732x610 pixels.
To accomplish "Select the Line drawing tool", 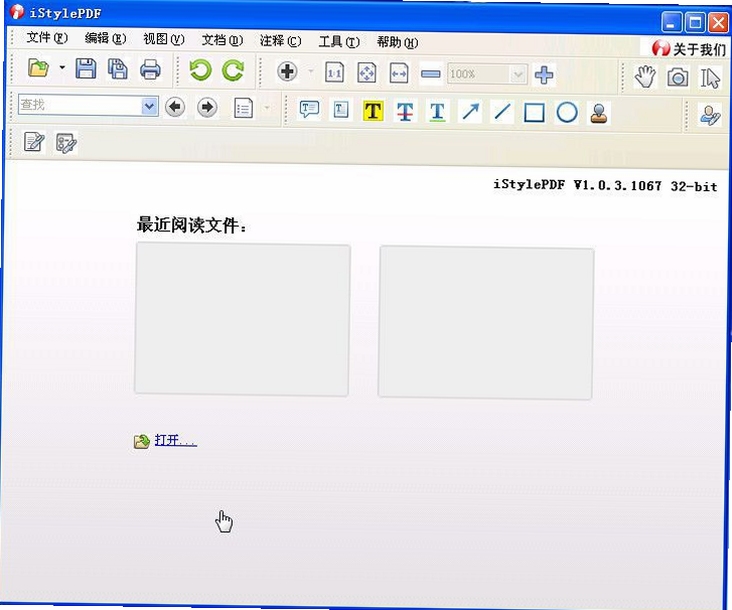I will tap(502, 112).
